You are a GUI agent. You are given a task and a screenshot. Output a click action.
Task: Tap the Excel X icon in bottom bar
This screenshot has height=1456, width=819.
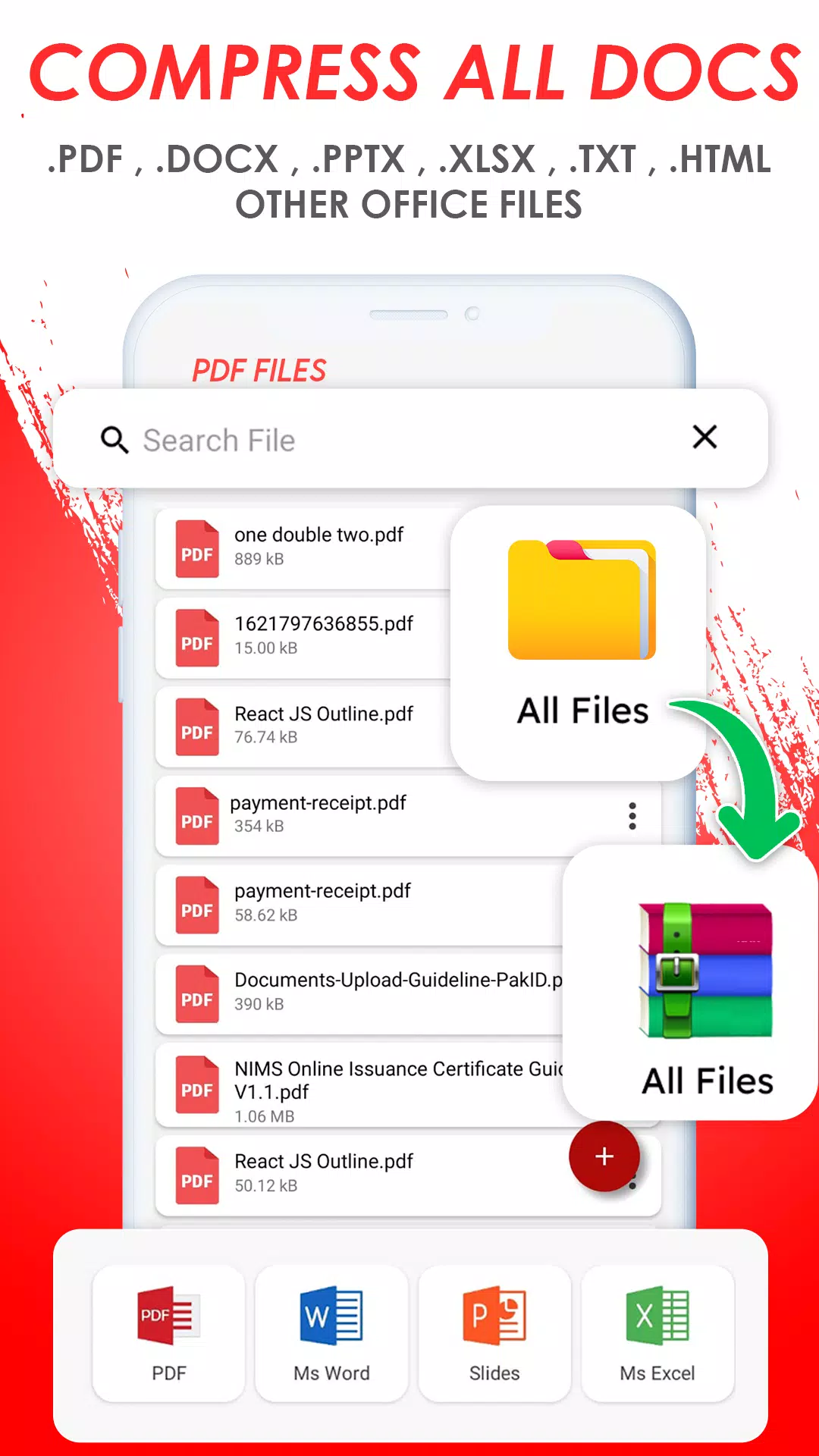[657, 1315]
